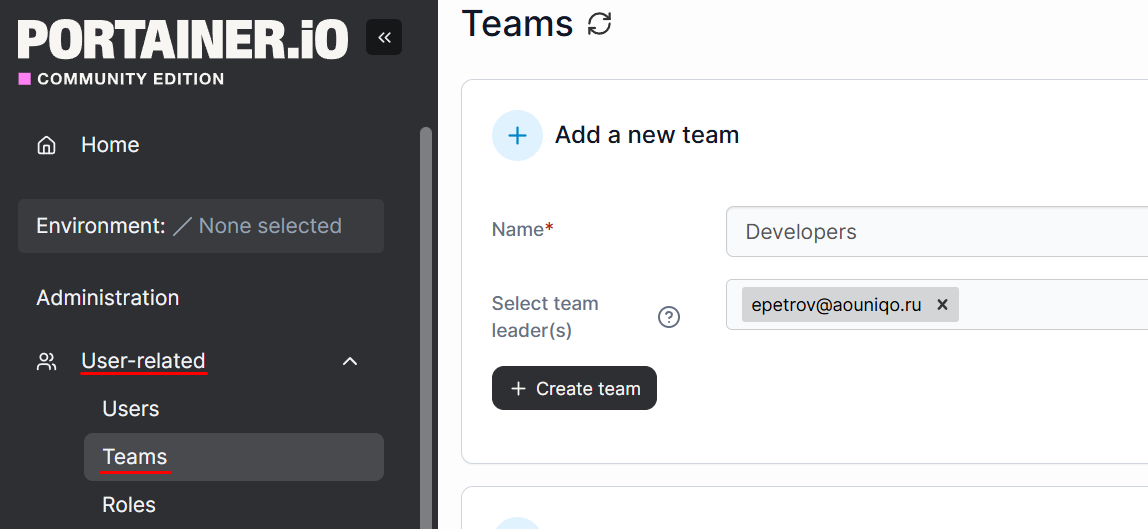Go to Home in the sidebar
1148x529 pixels.
[110, 145]
